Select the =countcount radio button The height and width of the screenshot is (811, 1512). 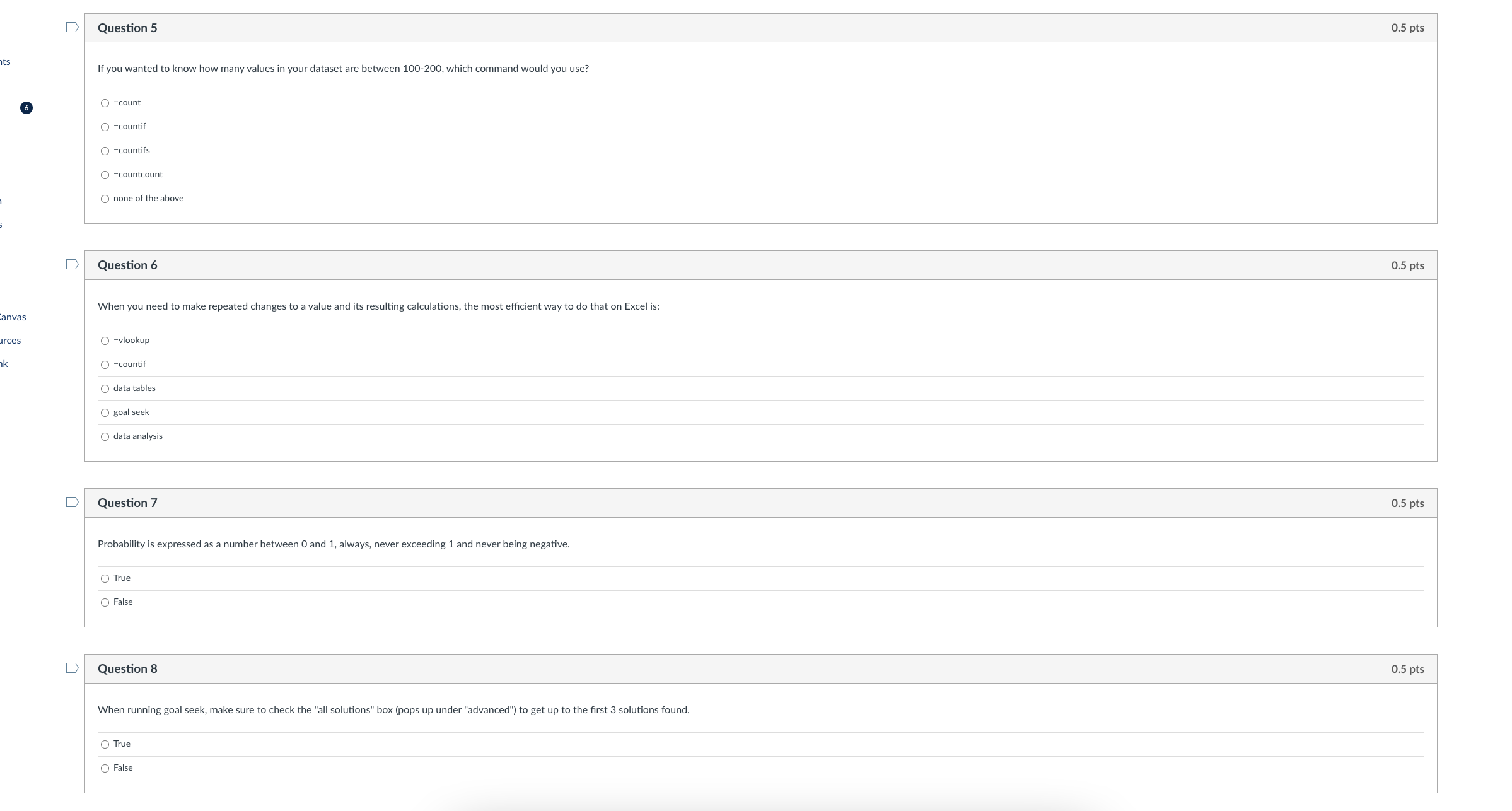[x=105, y=175]
